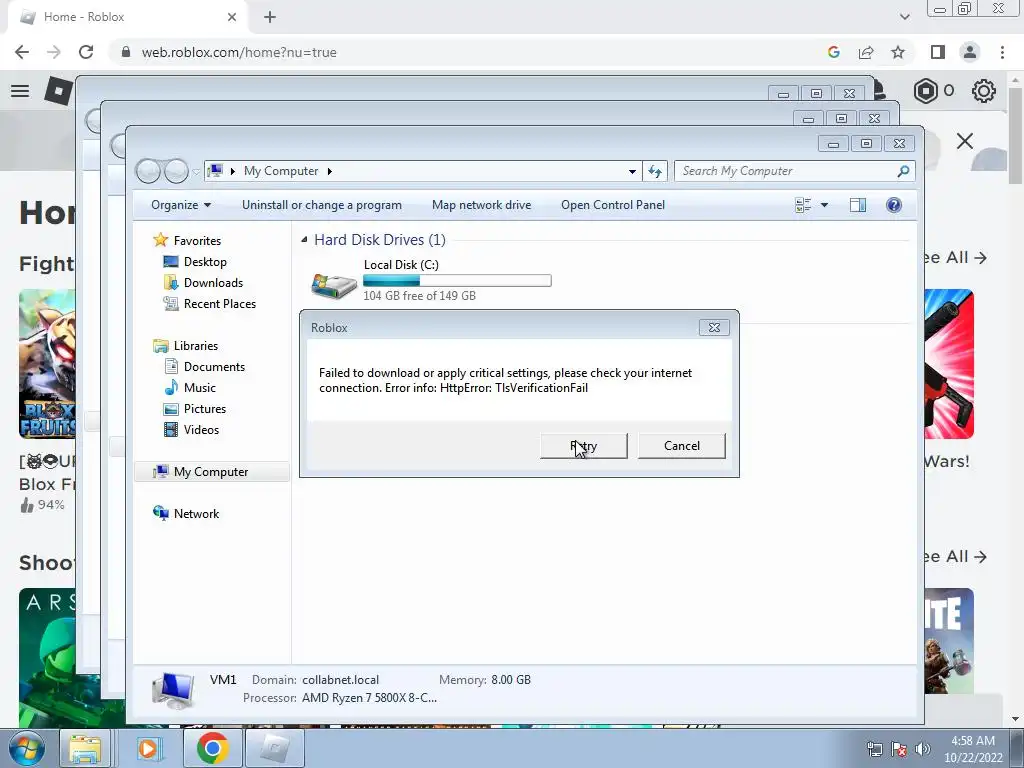Image resolution: width=1024 pixels, height=768 pixels.
Task: Select Network in the navigation pane
Action: [x=196, y=514]
